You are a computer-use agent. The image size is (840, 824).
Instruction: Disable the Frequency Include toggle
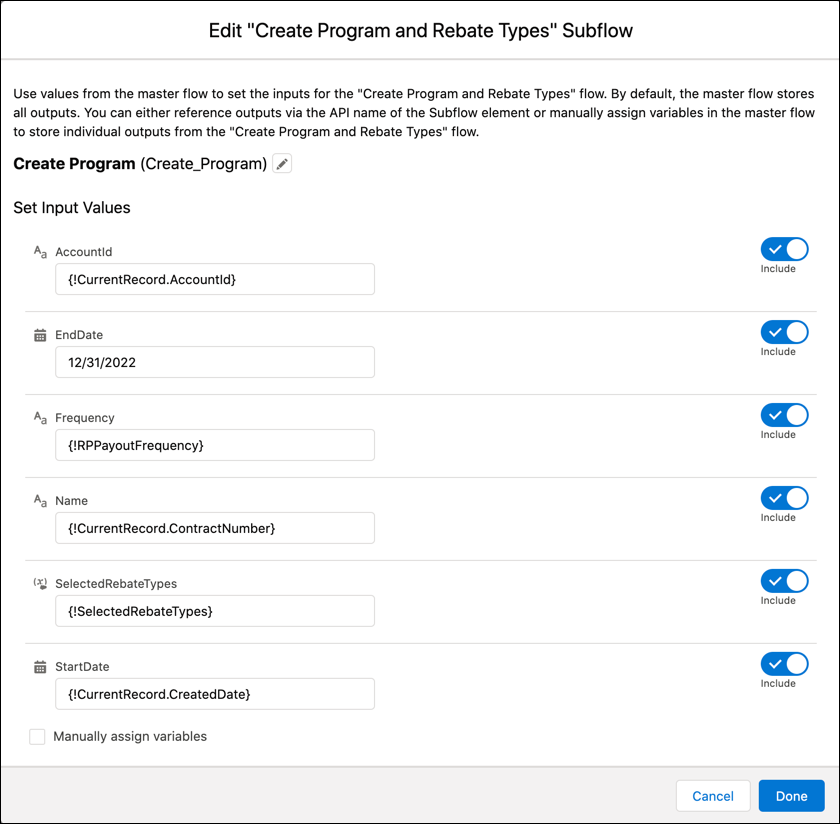click(x=784, y=415)
